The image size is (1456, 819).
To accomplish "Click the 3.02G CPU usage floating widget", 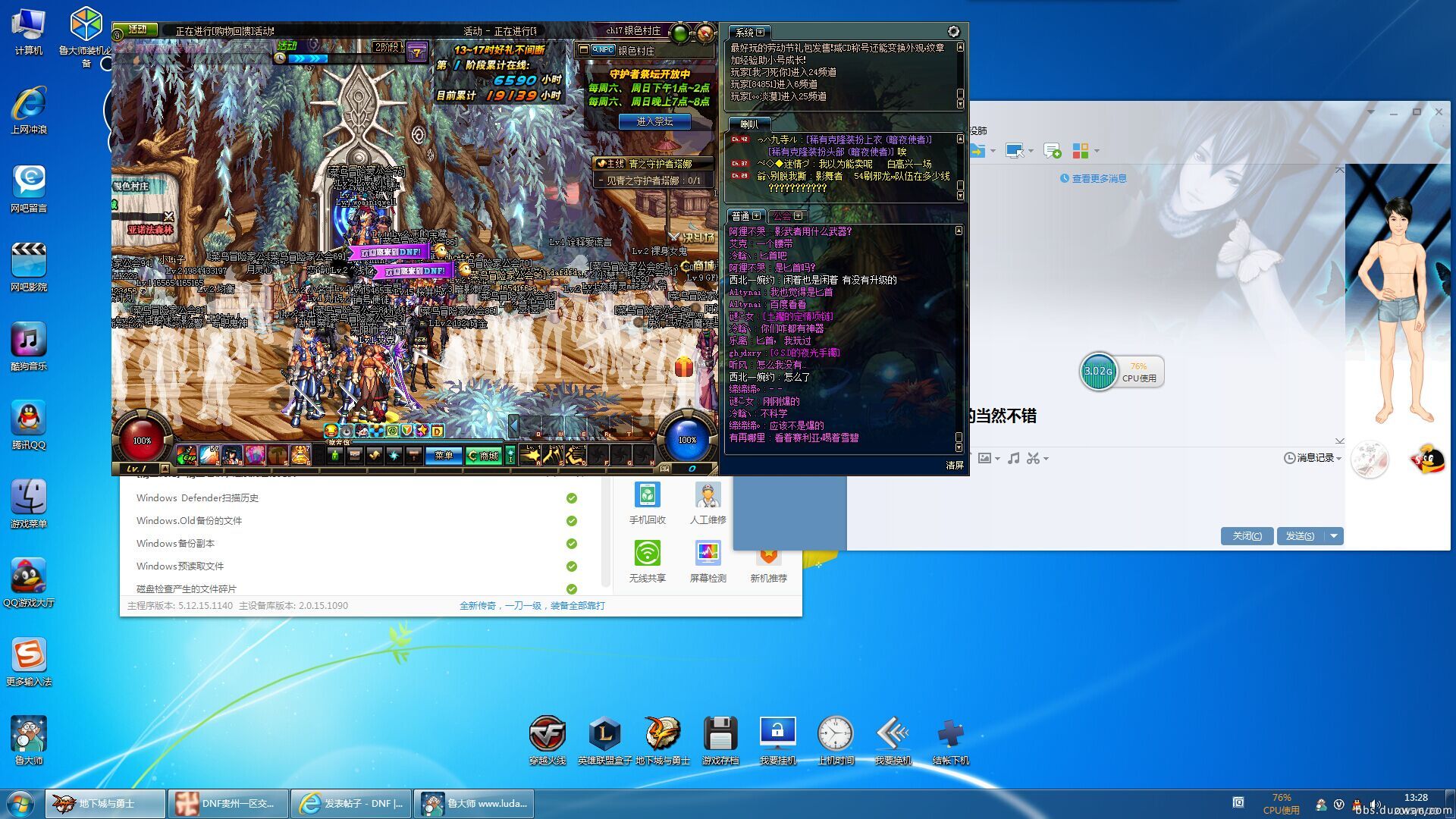I will coord(1122,372).
